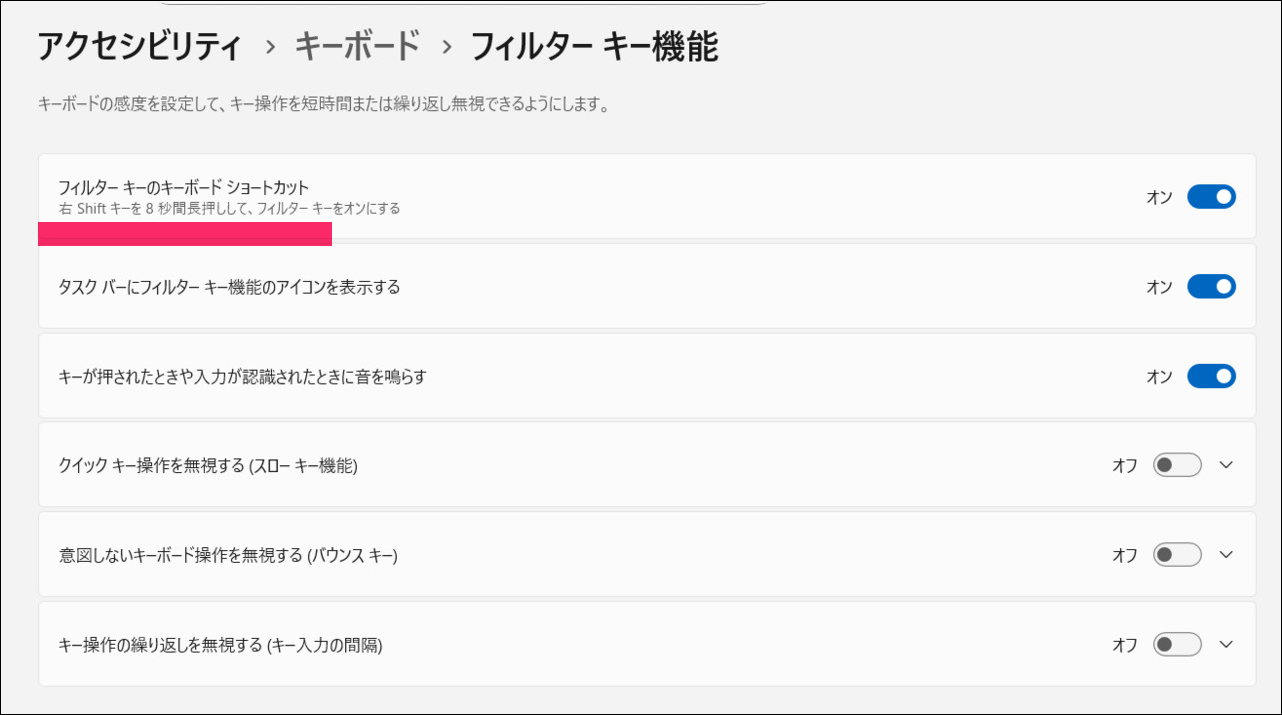This screenshot has height=715, width=1282.
Task: Select the 意図しないキーボード操作を無視する row label
Action: point(228,555)
